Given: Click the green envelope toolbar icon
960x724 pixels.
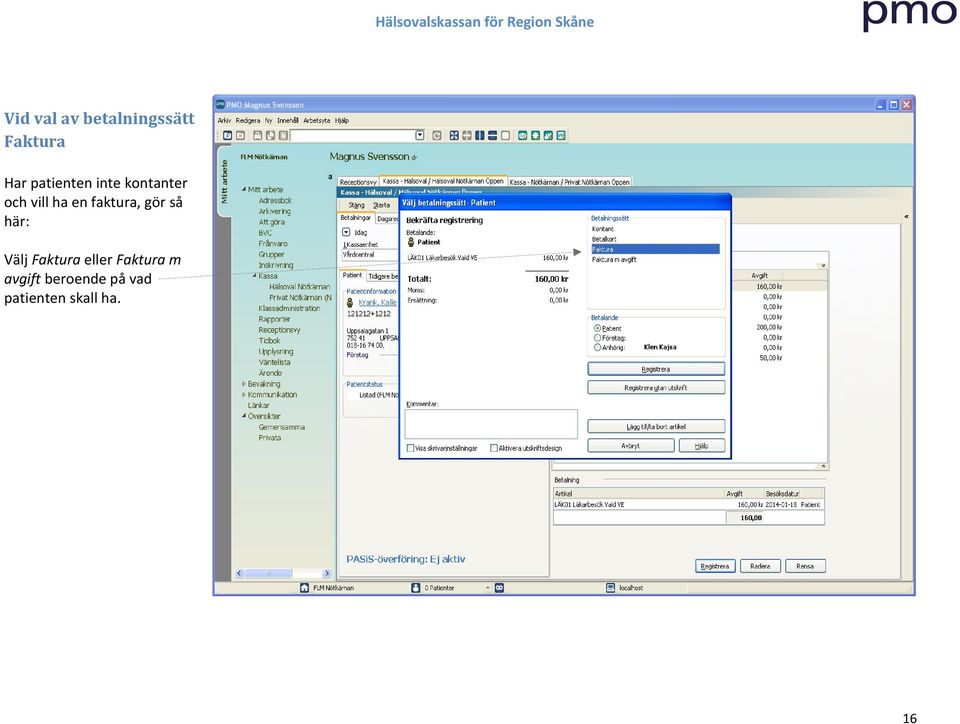Looking at the screenshot, I should pos(523,135).
